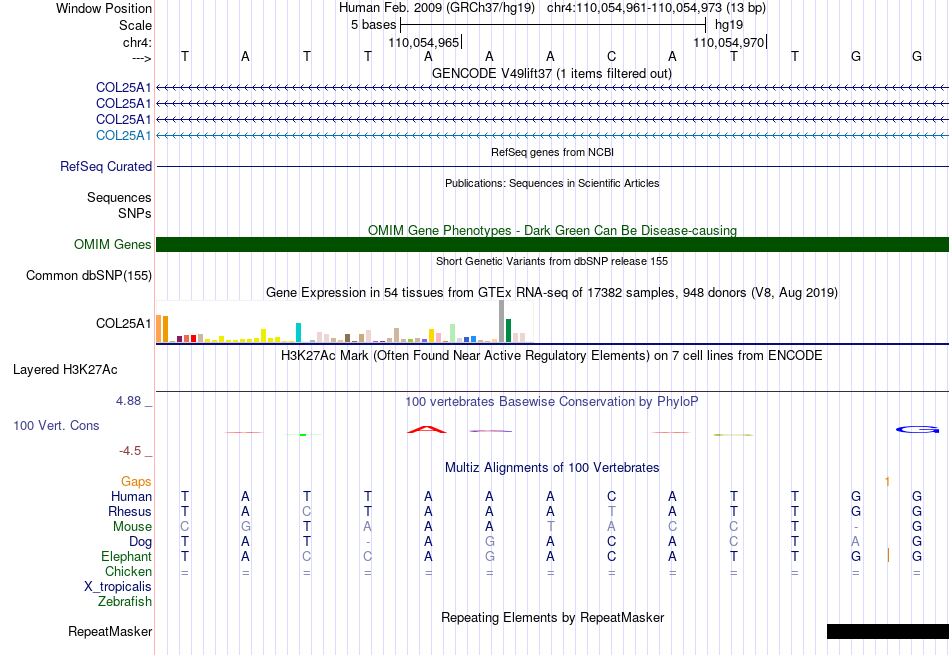Click the light-blue COL25A1 transcript label
The width and height of the screenshot is (950, 655).
click(124, 135)
